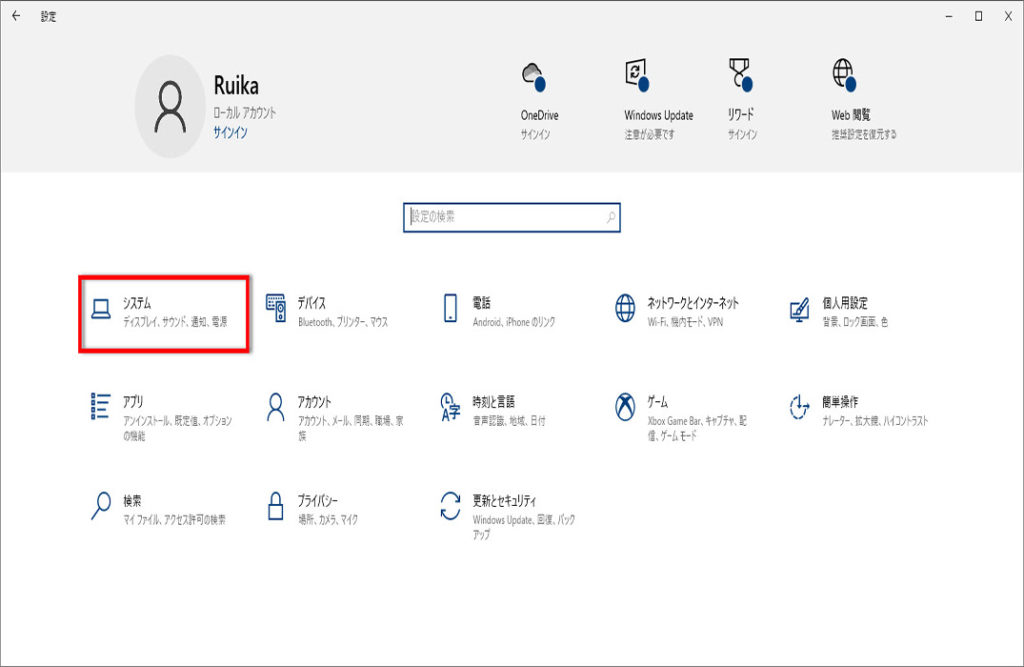
Task: Open ネットワークとインターネット globe icon
Action: pos(626,309)
